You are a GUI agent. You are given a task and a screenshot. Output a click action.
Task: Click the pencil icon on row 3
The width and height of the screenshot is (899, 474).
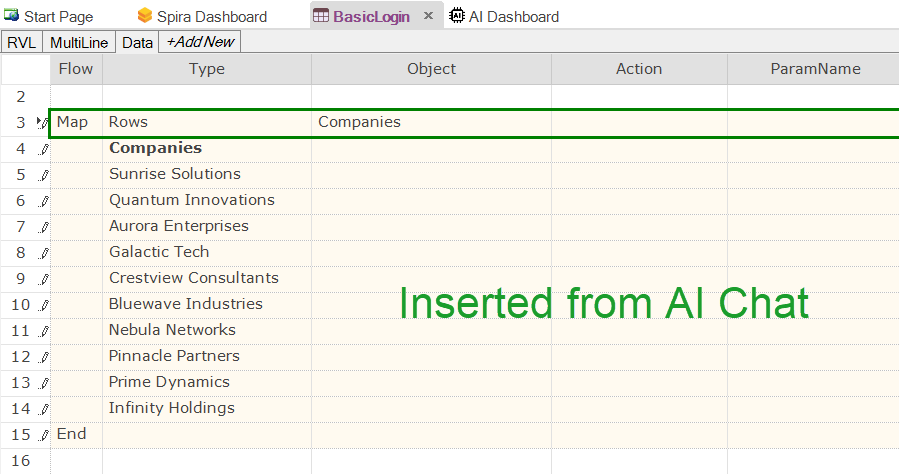(x=42, y=123)
